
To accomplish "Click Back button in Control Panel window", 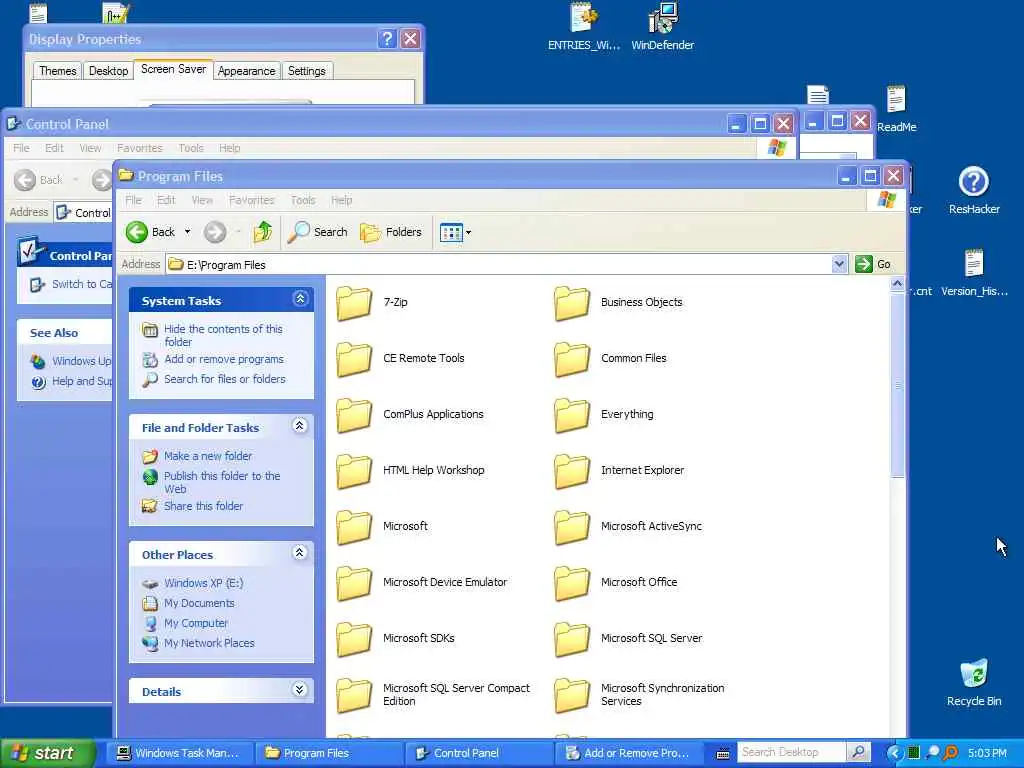I will tap(39, 180).
